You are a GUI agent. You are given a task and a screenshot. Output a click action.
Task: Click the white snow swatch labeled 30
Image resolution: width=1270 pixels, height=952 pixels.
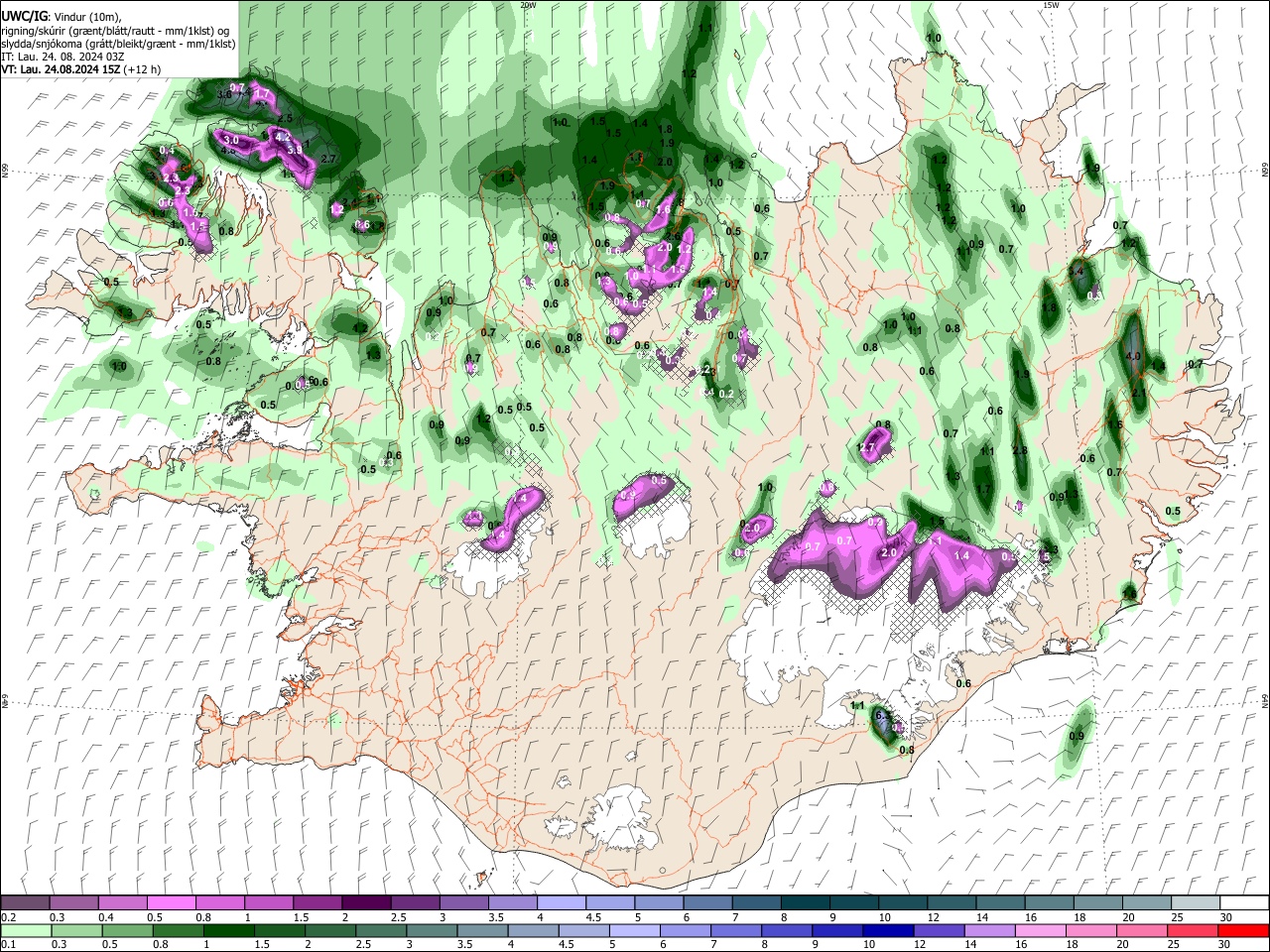(1243, 902)
